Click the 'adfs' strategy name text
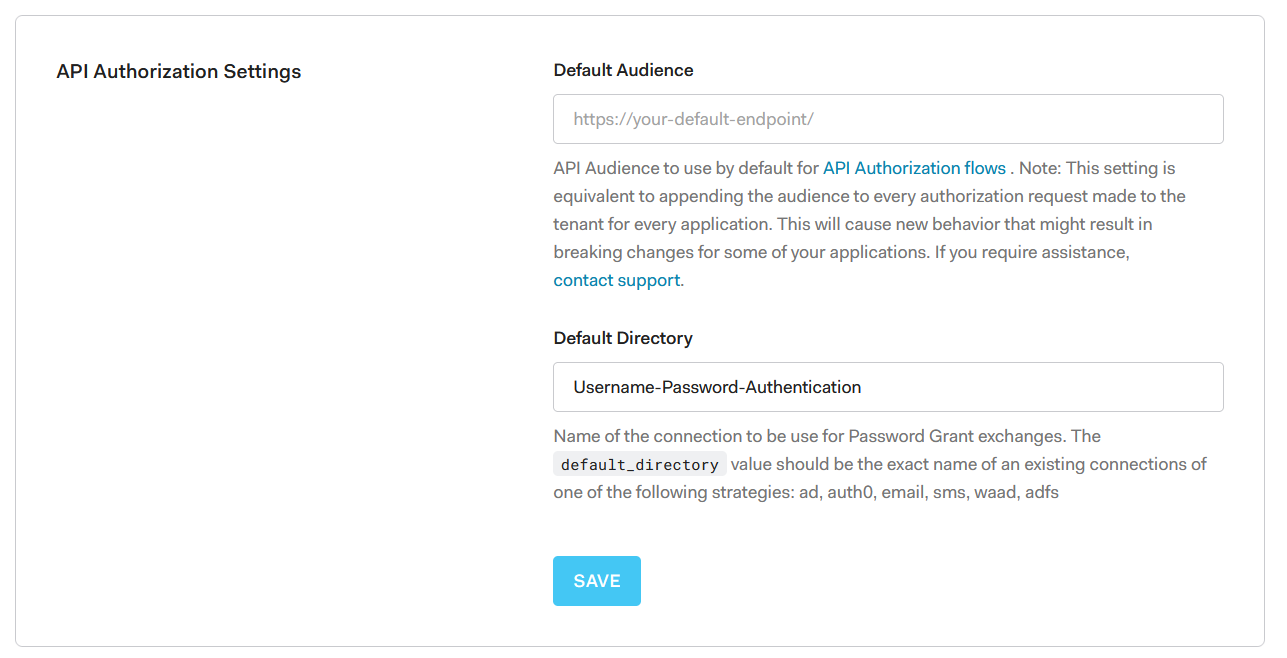The width and height of the screenshot is (1287, 658). (1042, 492)
